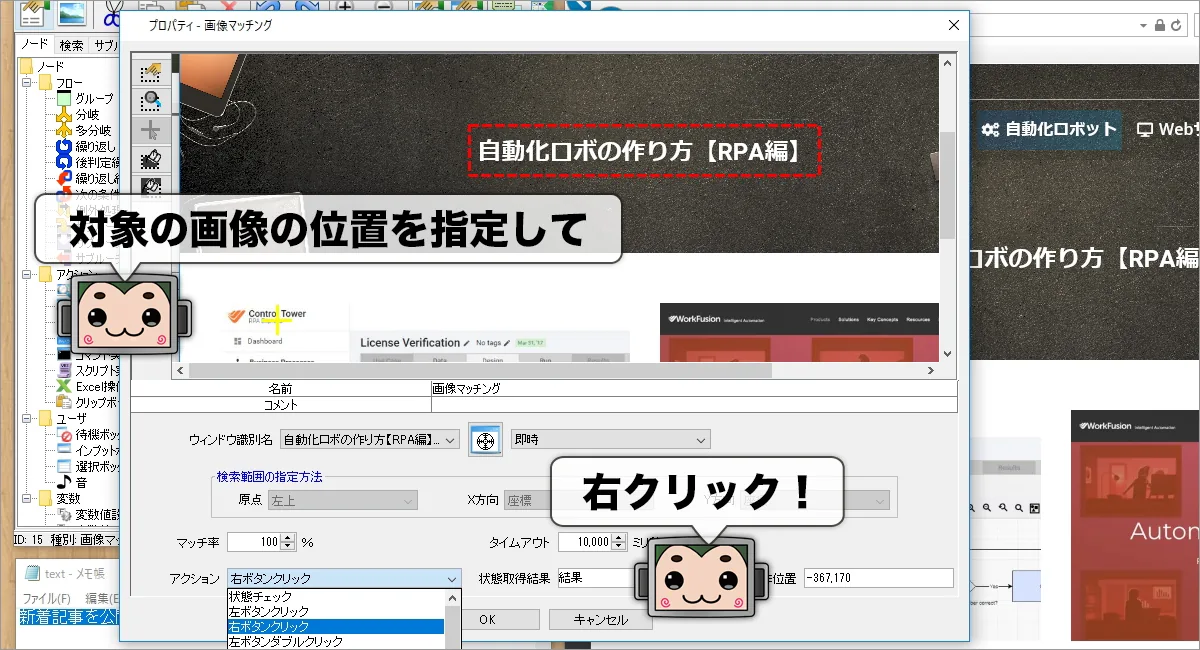
Task: Increase マッチ率 with up spinner
Action: pyautogui.click(x=289, y=537)
